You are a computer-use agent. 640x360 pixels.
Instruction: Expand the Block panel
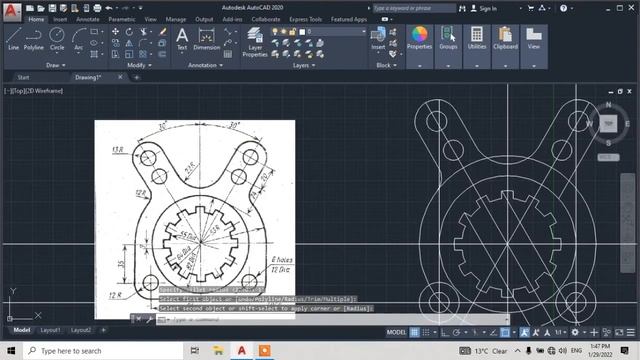click(x=386, y=65)
